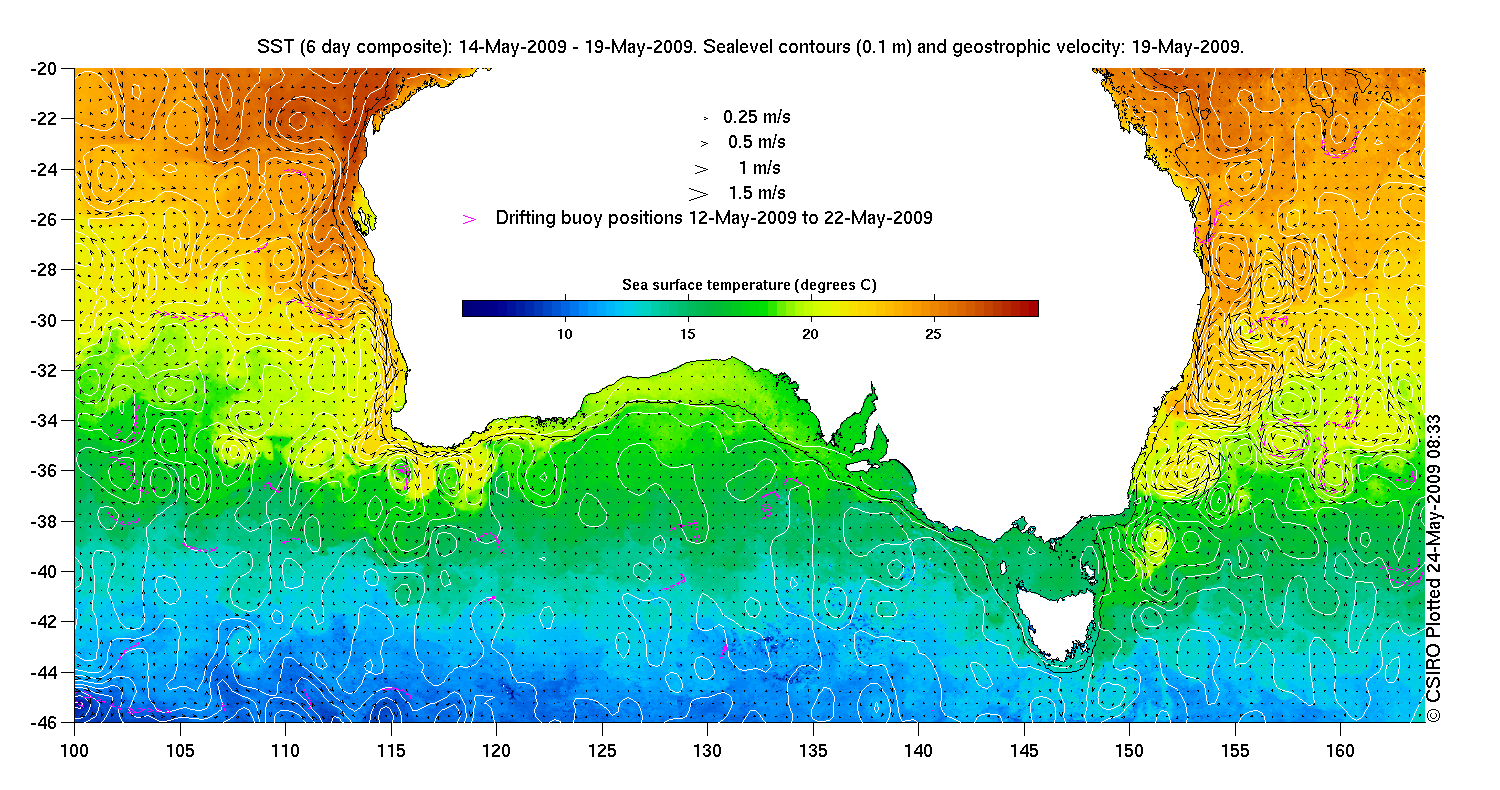The width and height of the screenshot is (1500, 790).
Task: Click longitude axis label '155'
Action: coord(1235,751)
